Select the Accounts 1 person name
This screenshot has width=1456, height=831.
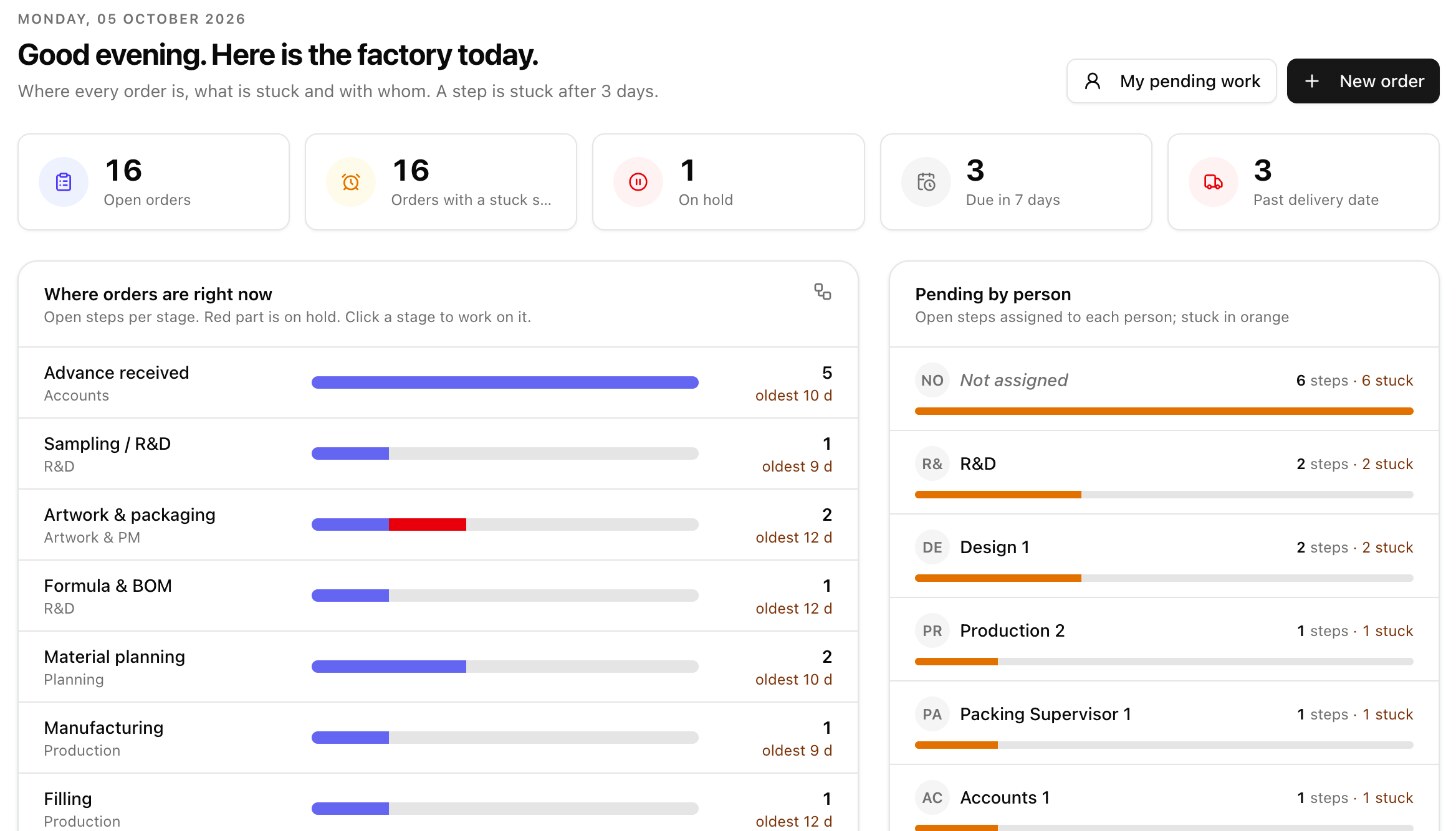[x=1005, y=798]
